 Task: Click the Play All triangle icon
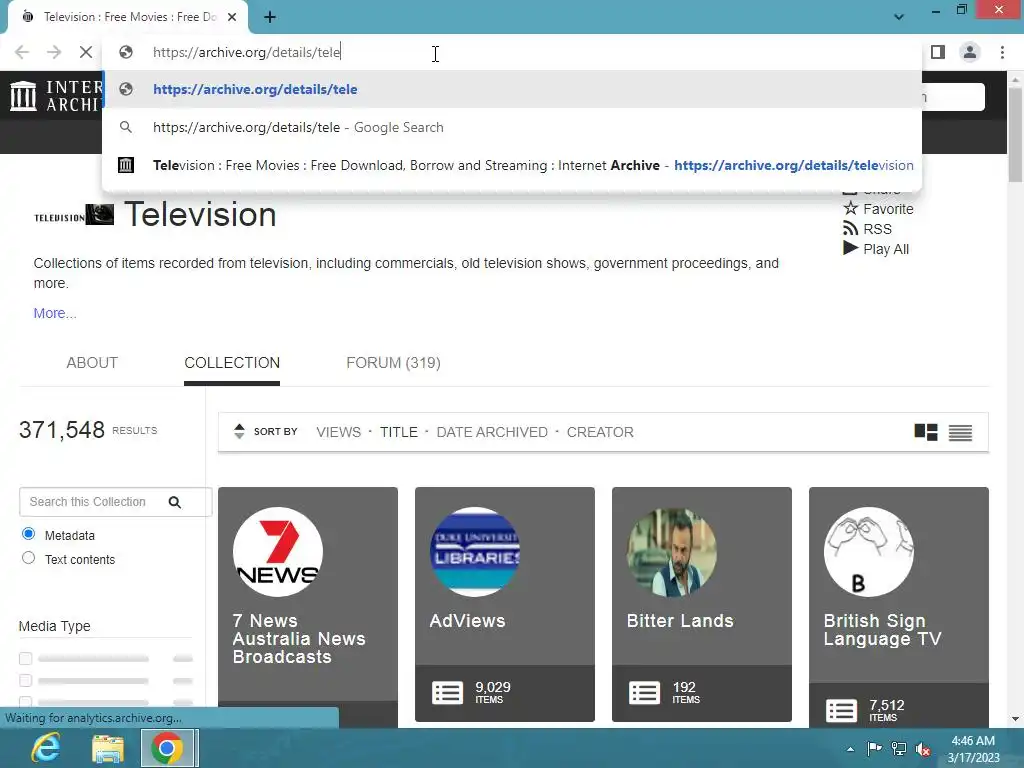coord(850,248)
